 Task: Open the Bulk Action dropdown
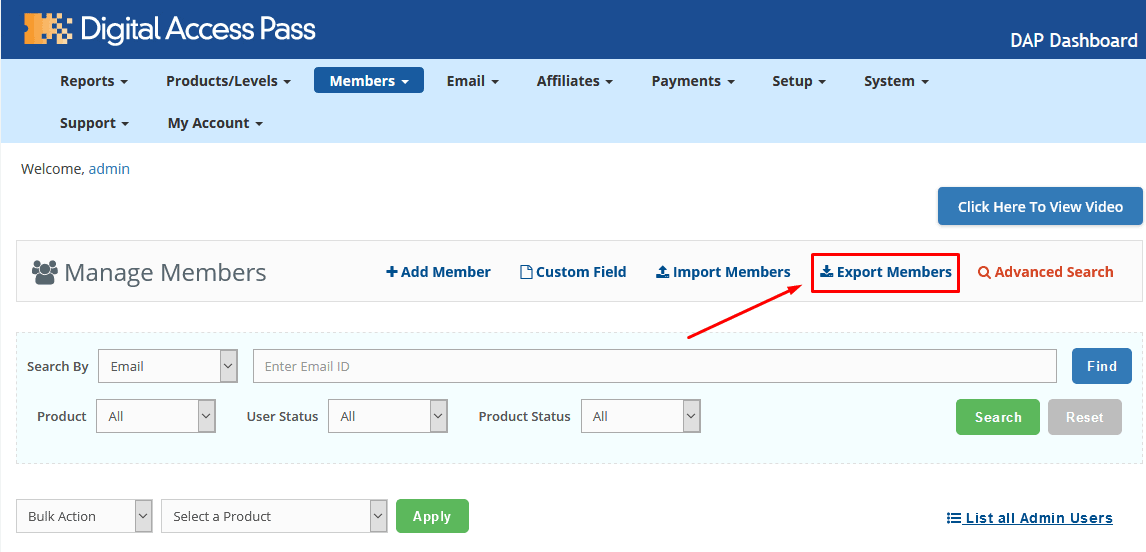[84, 516]
